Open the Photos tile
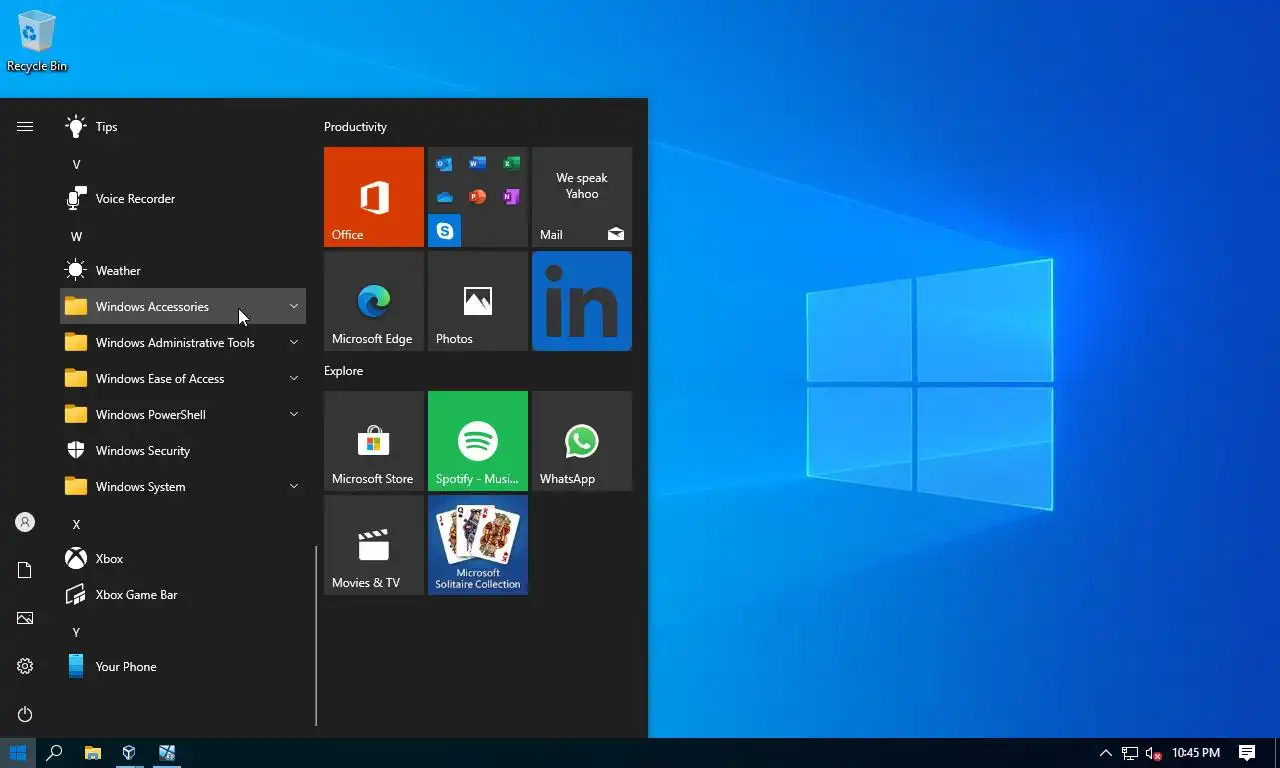This screenshot has height=768, width=1280. (x=478, y=301)
